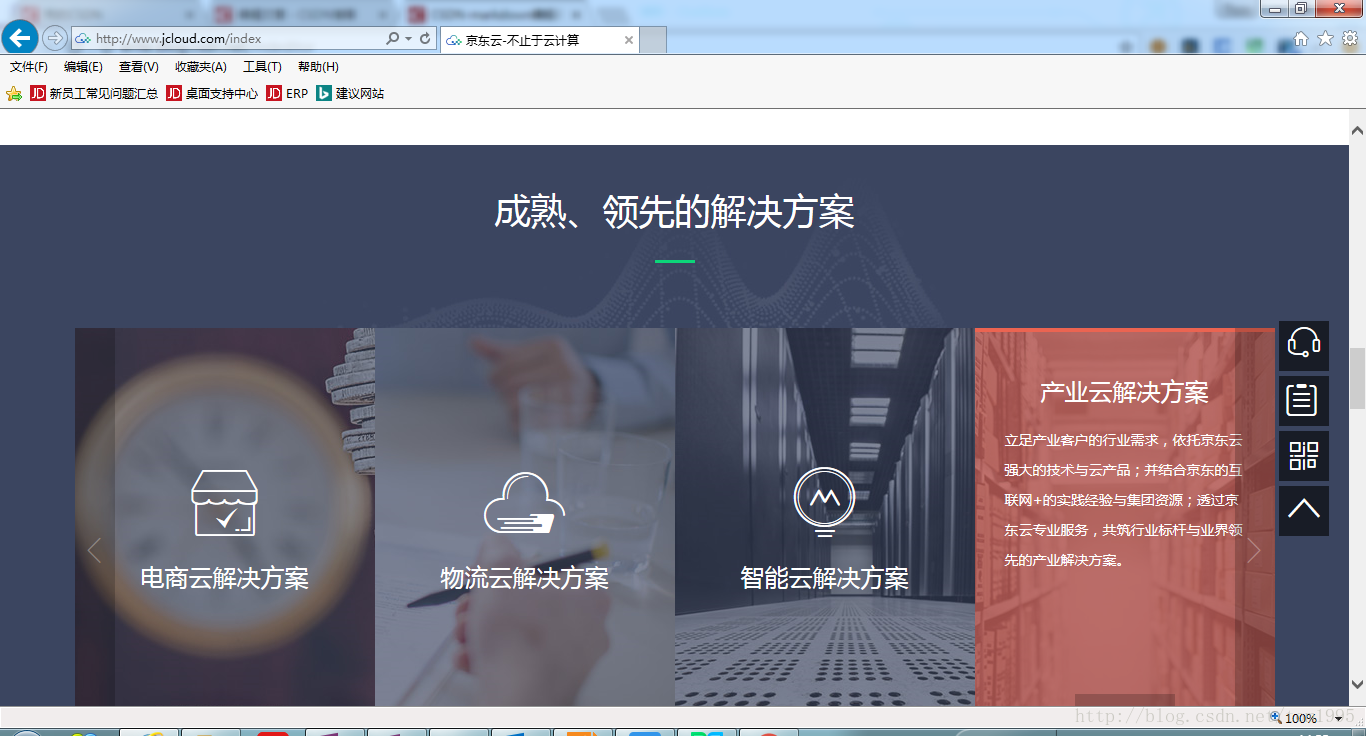Open the 新员工常见问题汇总 bookmark
The height and width of the screenshot is (736, 1366).
pos(95,93)
